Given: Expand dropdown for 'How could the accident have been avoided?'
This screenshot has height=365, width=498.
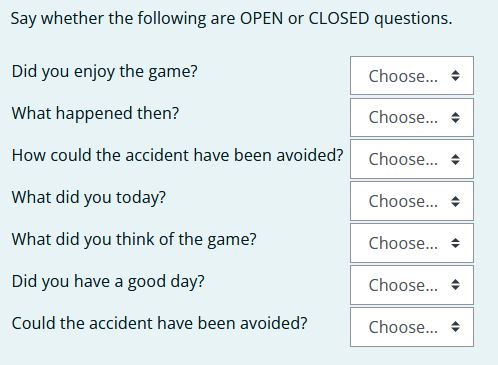Looking at the screenshot, I should click(412, 159).
